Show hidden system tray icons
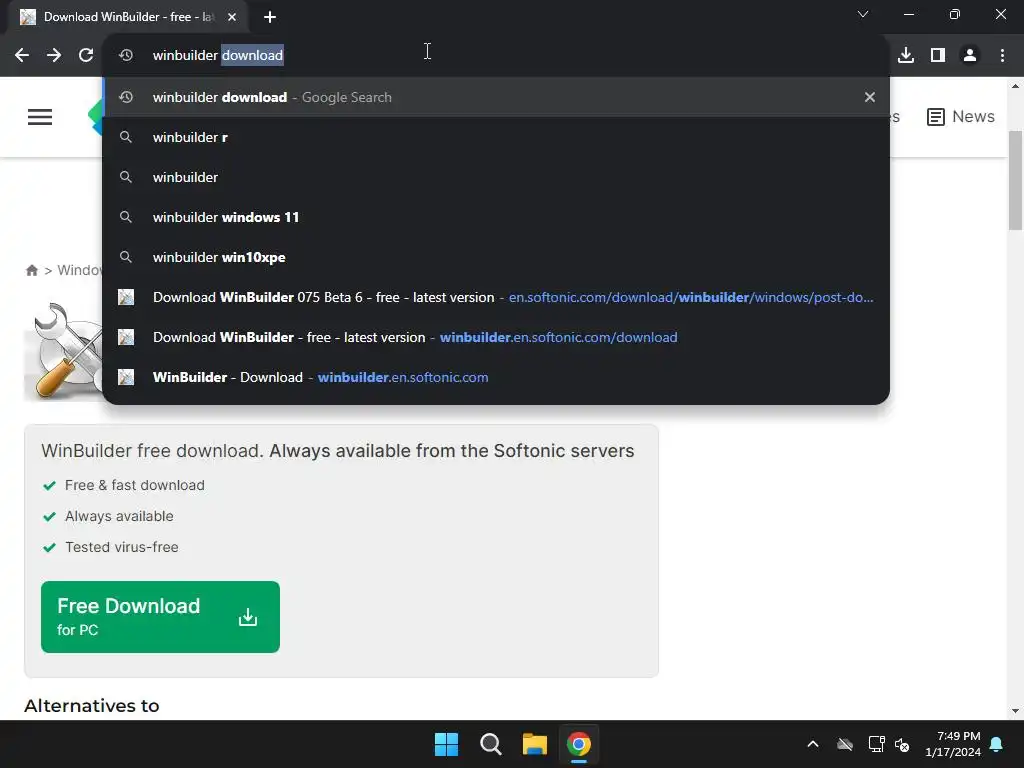The image size is (1024, 768). (x=813, y=744)
